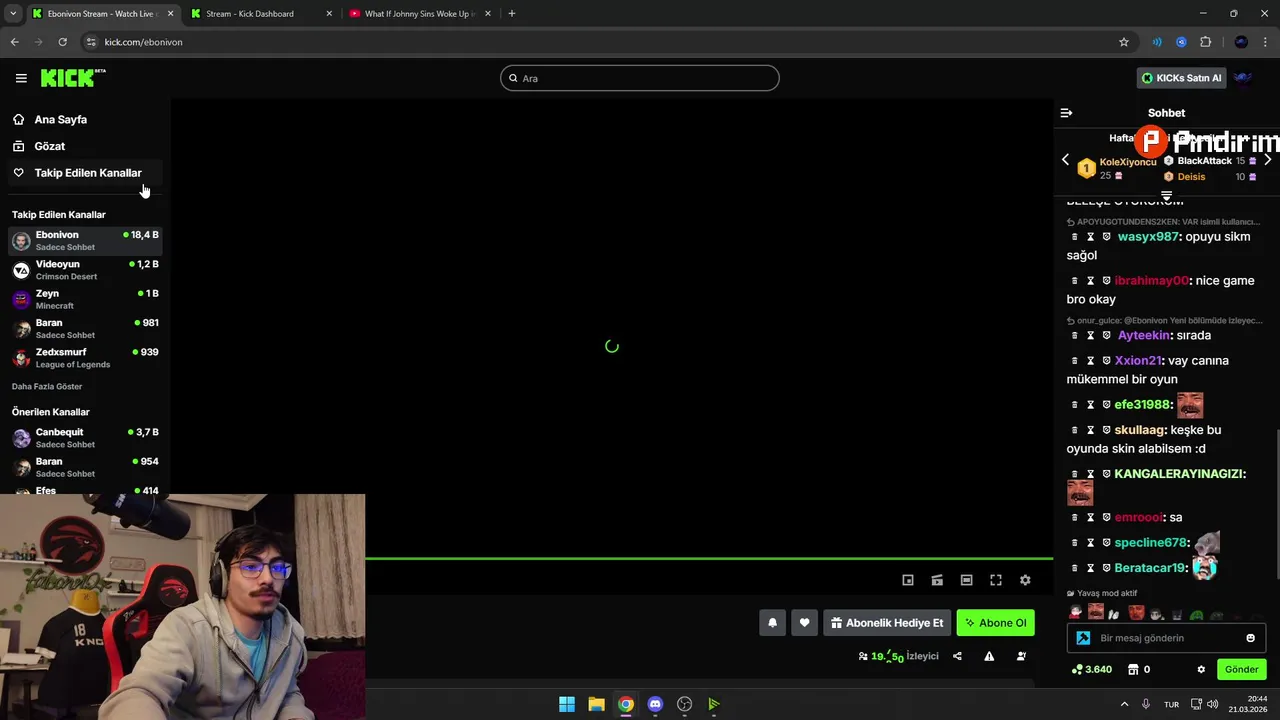The image size is (1280, 720).
Task: Reload the page in Chrome
Action: point(62,42)
